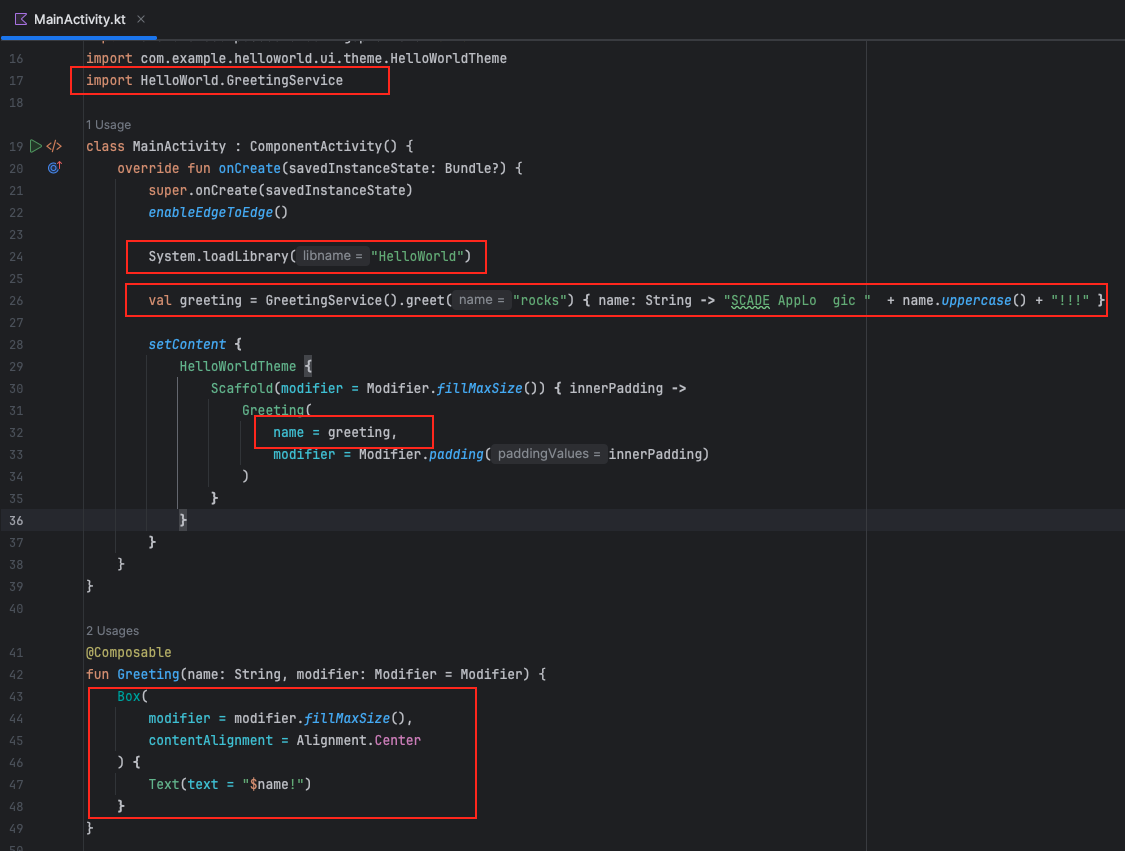This screenshot has width=1125, height=851.
Task: Click the 'name =' hint in greet call
Action: [480, 300]
